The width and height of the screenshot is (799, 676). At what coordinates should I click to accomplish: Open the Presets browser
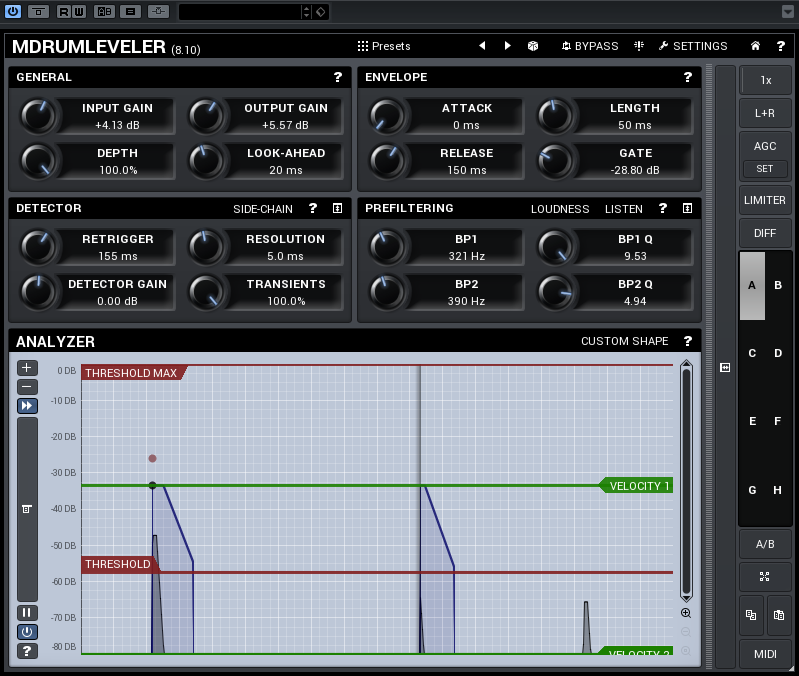tap(384, 46)
